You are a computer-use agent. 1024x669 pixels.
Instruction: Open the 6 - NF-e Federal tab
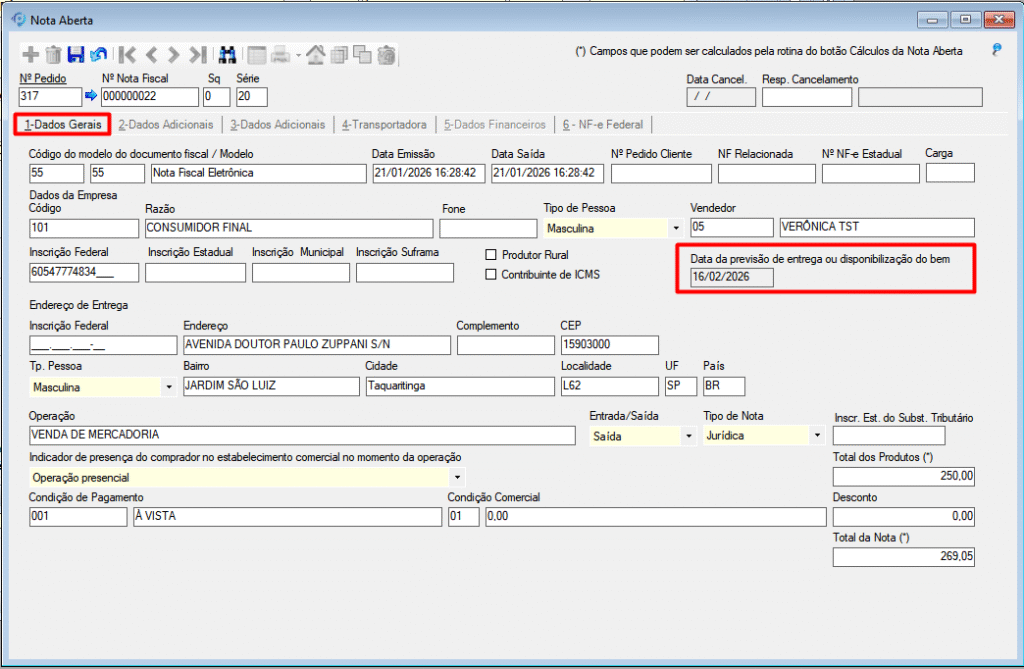pos(604,125)
